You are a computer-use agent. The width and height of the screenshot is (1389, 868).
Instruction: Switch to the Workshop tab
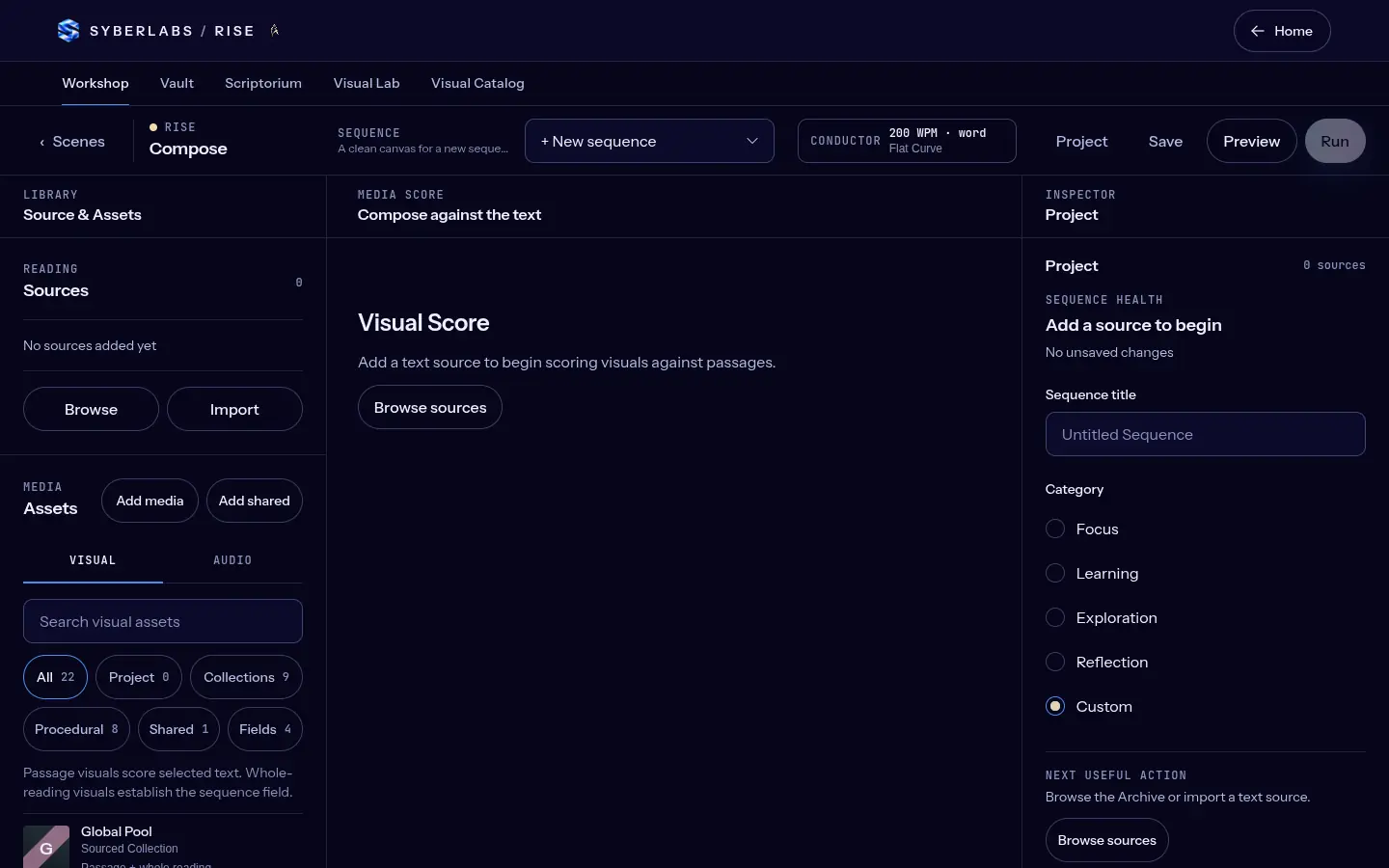pyautogui.click(x=95, y=83)
